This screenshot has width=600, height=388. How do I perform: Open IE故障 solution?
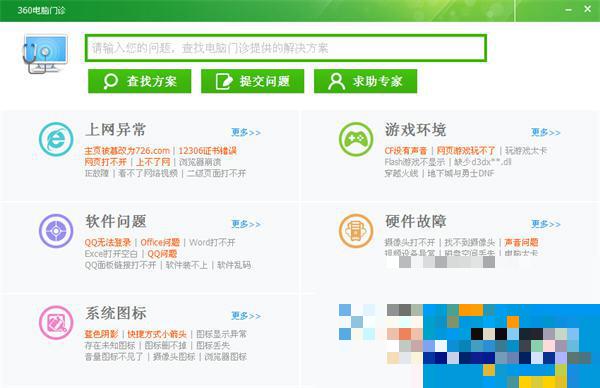(x=97, y=173)
